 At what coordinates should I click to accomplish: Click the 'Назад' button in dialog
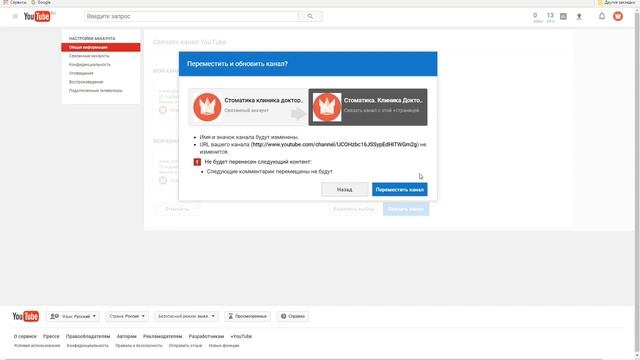pyautogui.click(x=344, y=189)
